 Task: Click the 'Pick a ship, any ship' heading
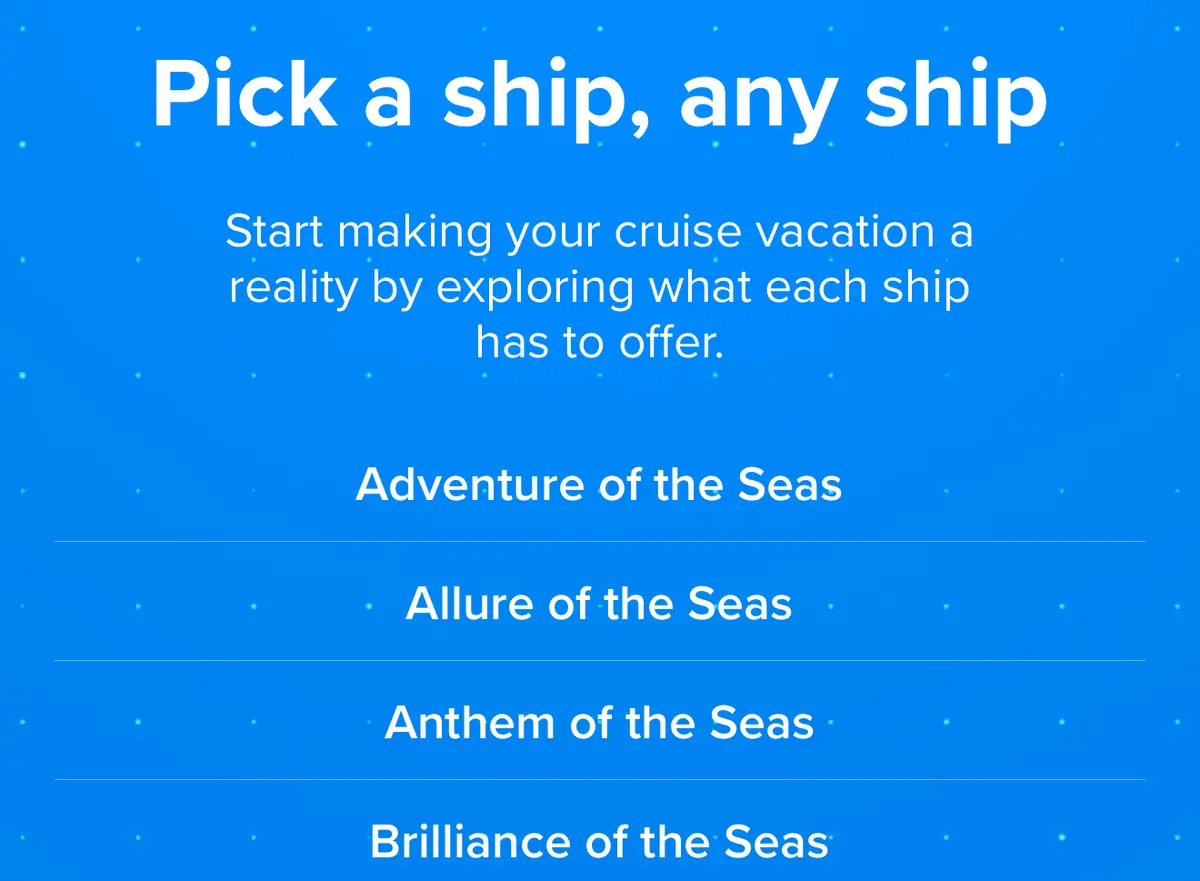(x=600, y=94)
